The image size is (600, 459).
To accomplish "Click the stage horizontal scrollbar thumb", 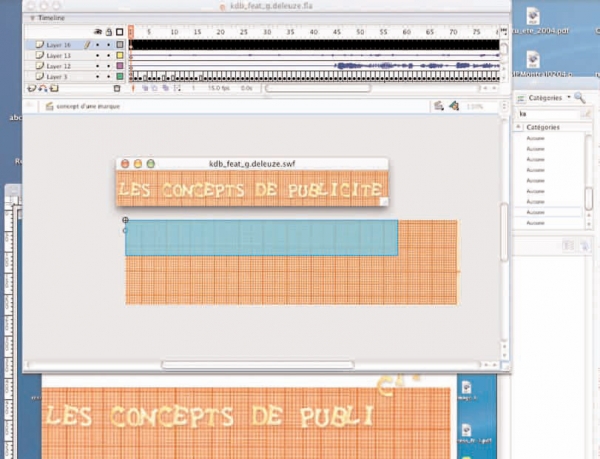I will coord(258,365).
